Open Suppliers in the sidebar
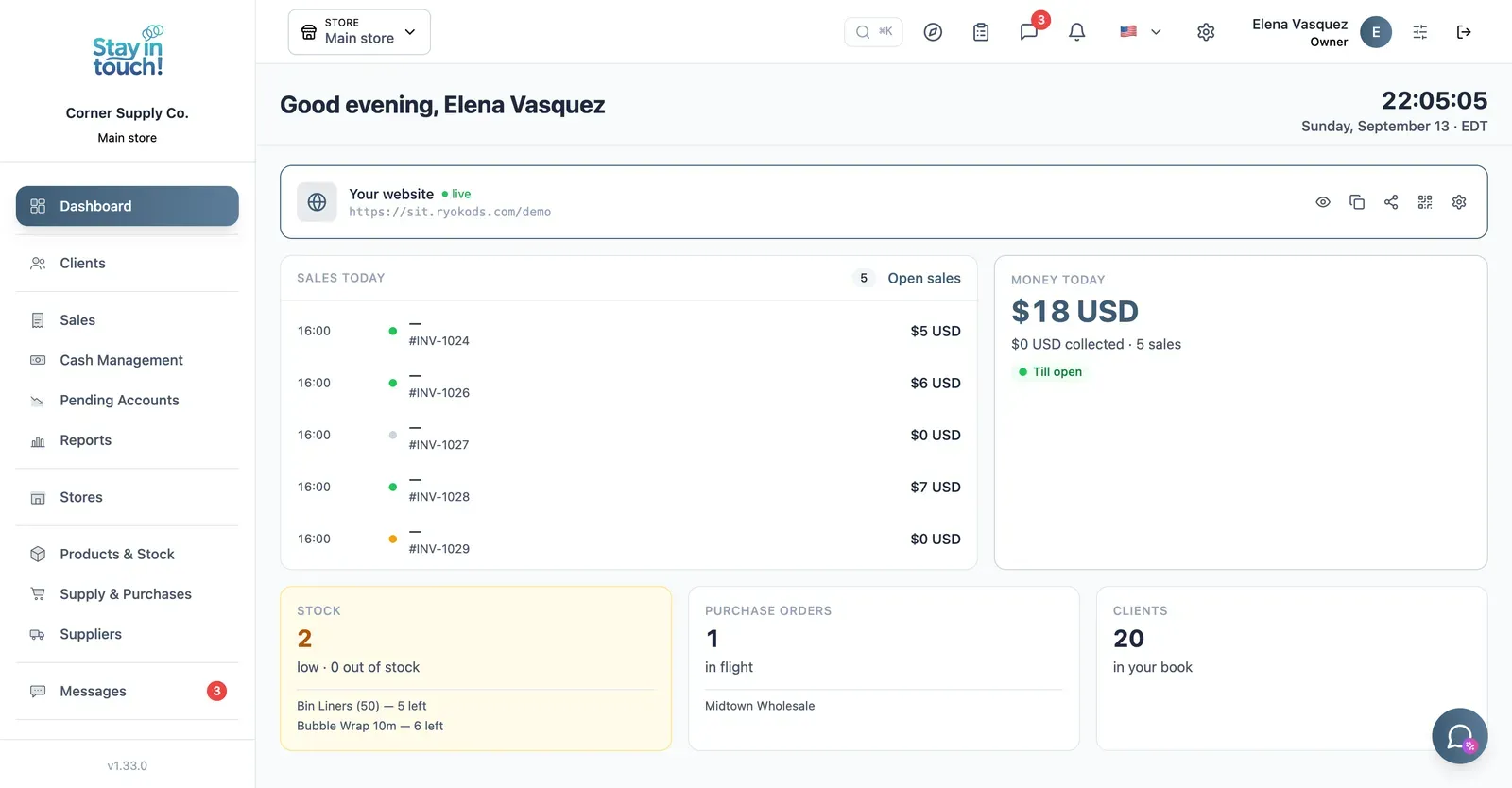The image size is (1512, 788). click(128, 634)
